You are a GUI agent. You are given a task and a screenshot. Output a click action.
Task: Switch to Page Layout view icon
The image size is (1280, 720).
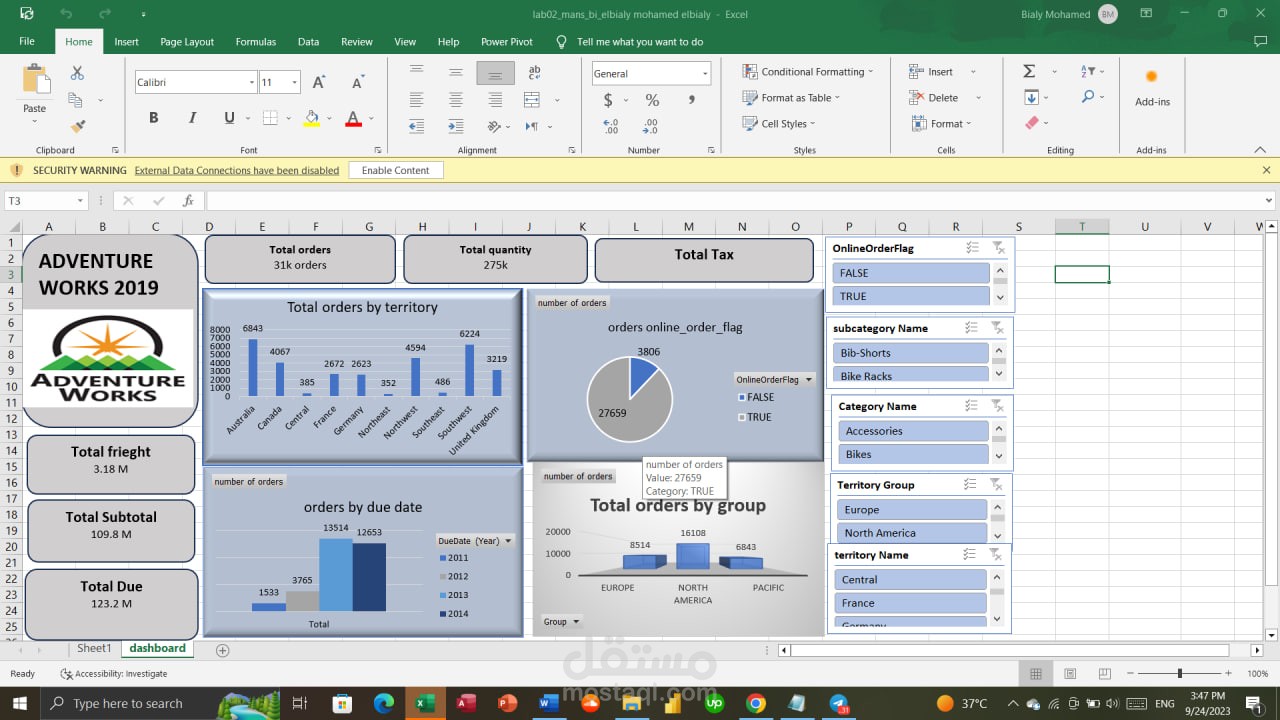click(1070, 674)
